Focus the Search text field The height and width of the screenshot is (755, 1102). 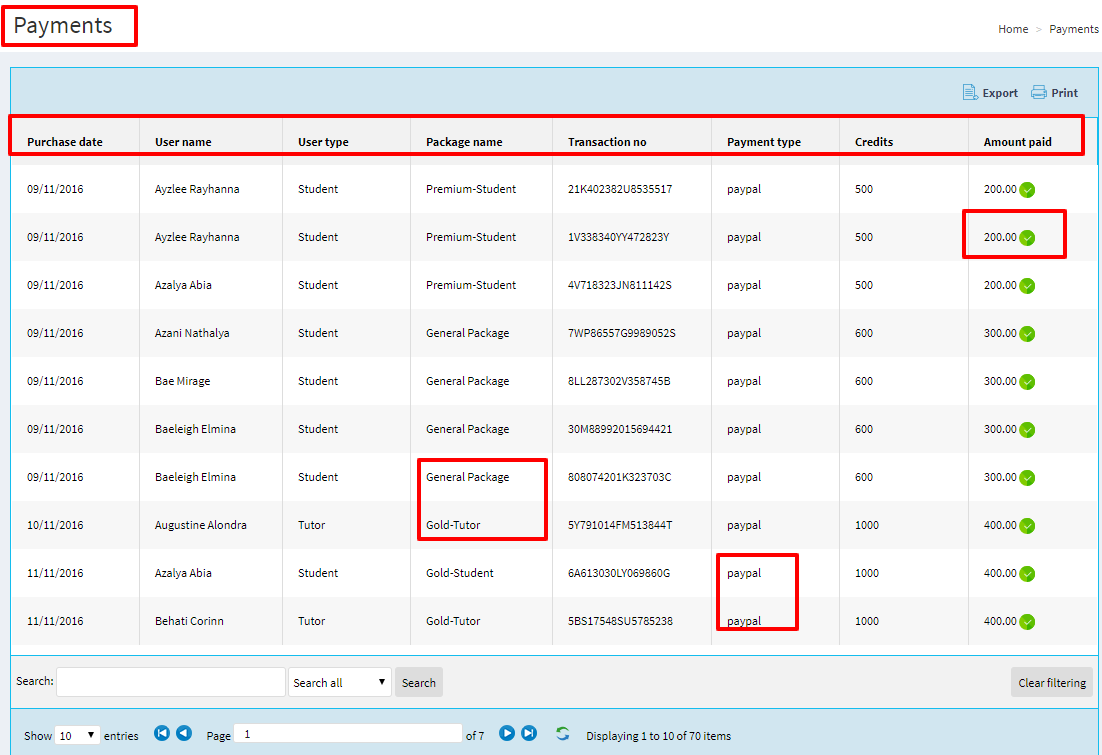coord(171,682)
